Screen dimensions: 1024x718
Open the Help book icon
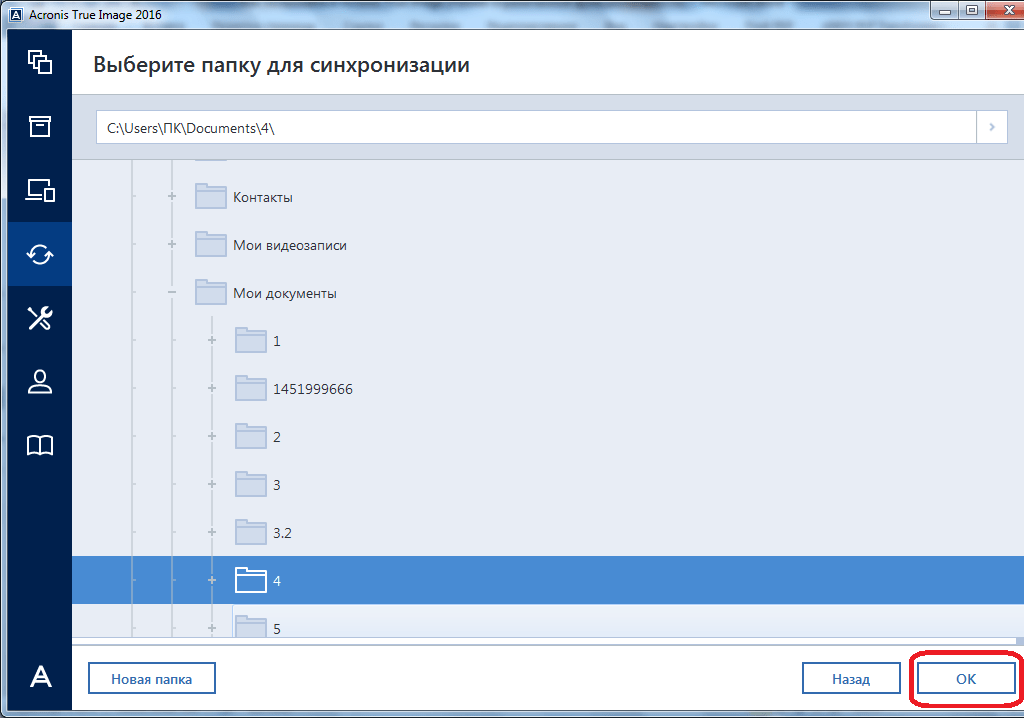coord(40,446)
